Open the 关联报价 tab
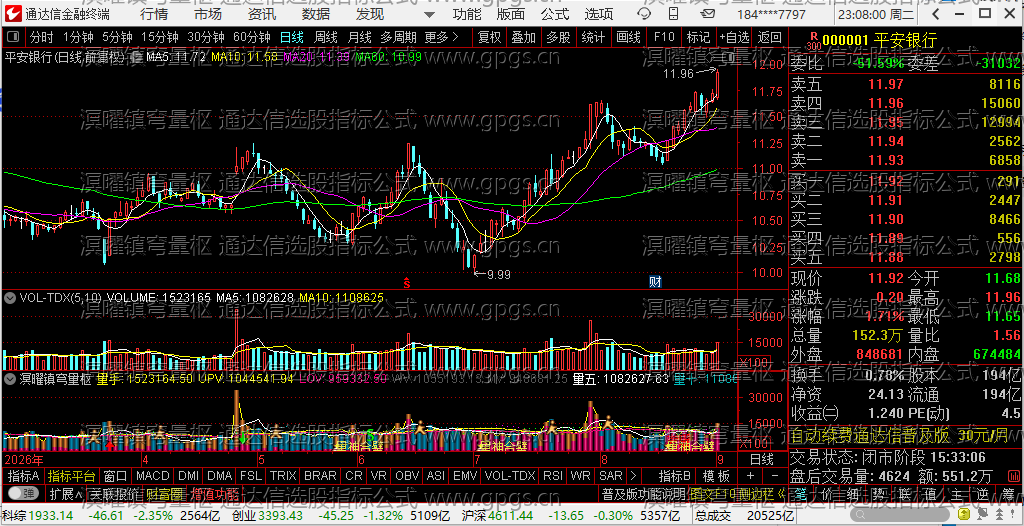 pos(114,493)
